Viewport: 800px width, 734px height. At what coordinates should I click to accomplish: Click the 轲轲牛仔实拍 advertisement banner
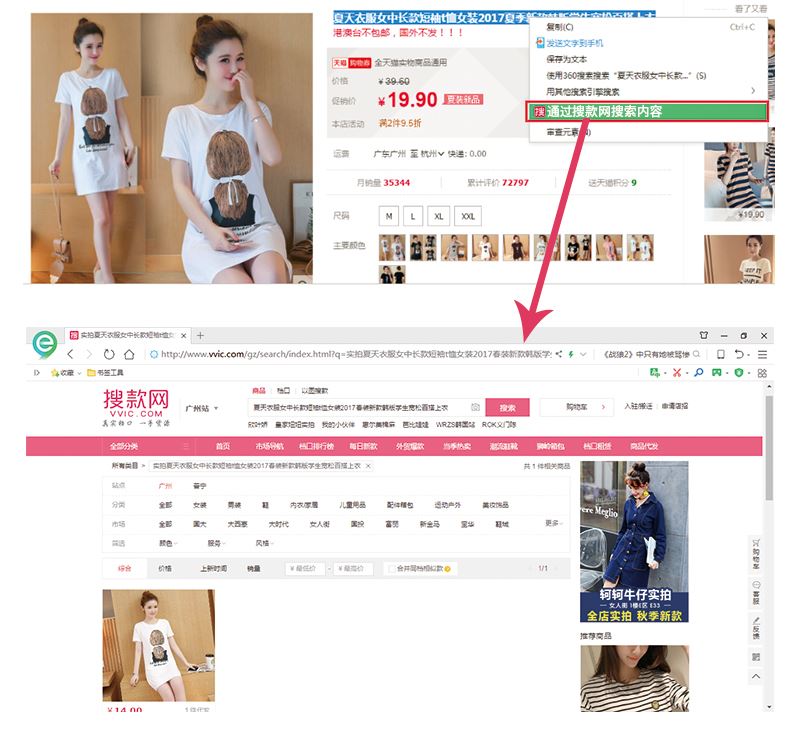coord(634,542)
